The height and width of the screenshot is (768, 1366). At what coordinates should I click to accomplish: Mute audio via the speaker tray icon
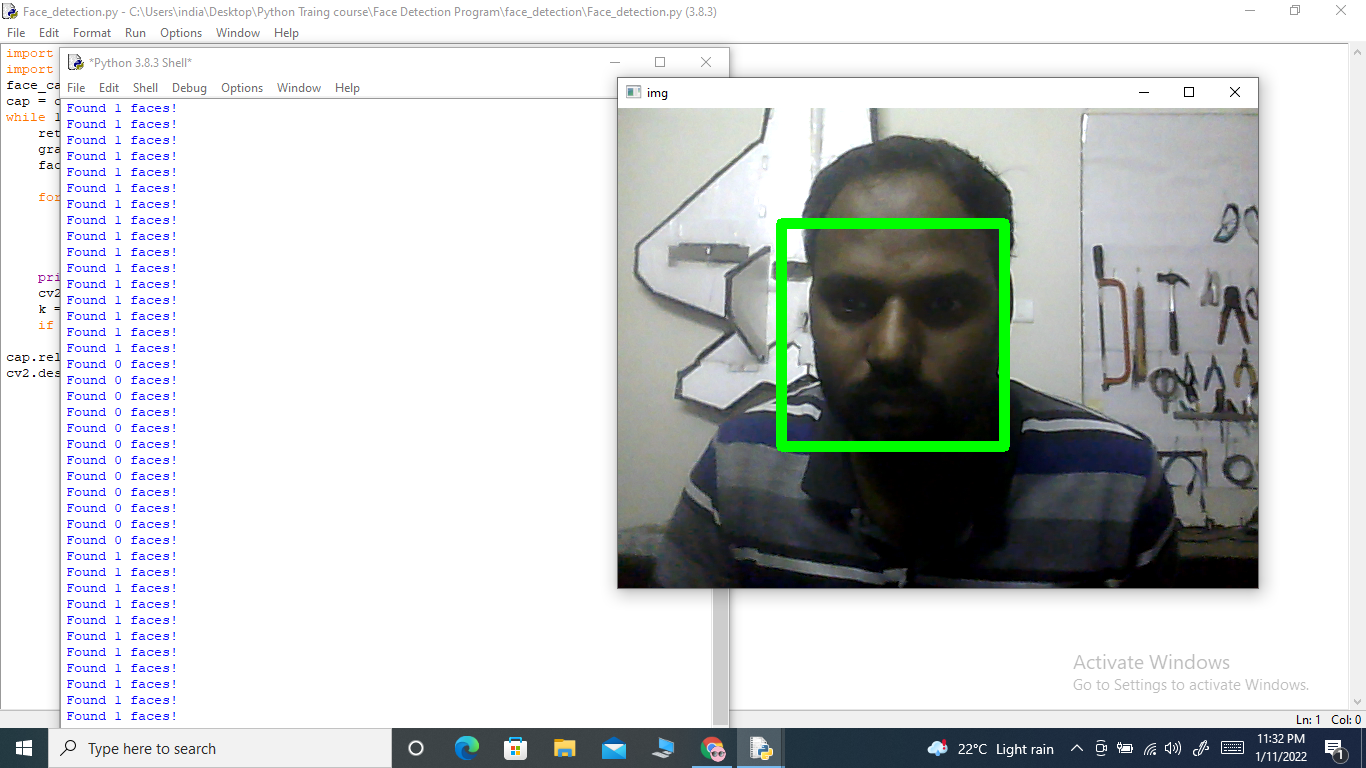(x=1172, y=748)
